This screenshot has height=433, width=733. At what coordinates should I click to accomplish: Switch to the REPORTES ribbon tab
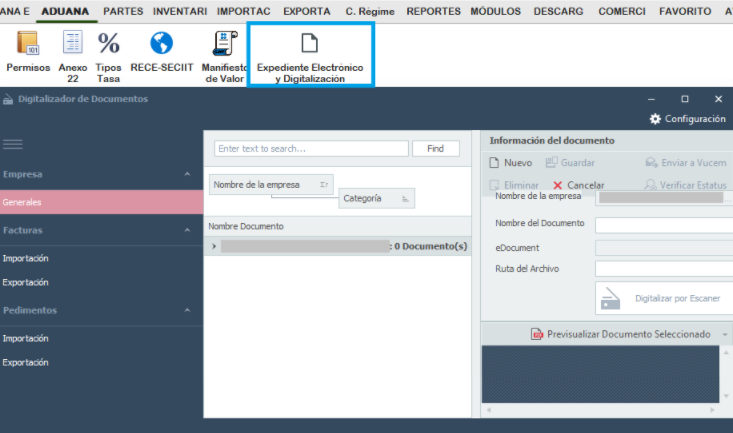433,11
